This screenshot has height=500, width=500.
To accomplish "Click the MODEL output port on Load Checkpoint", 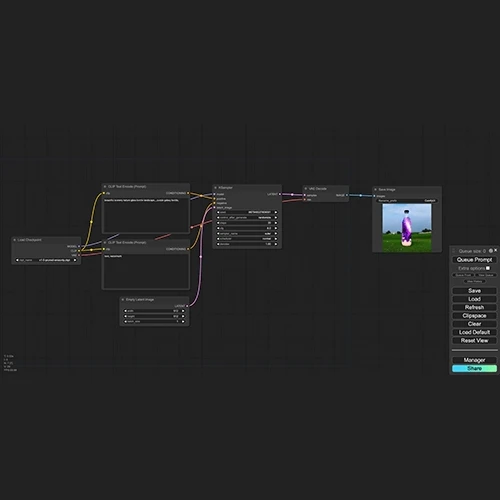I will click(79, 247).
